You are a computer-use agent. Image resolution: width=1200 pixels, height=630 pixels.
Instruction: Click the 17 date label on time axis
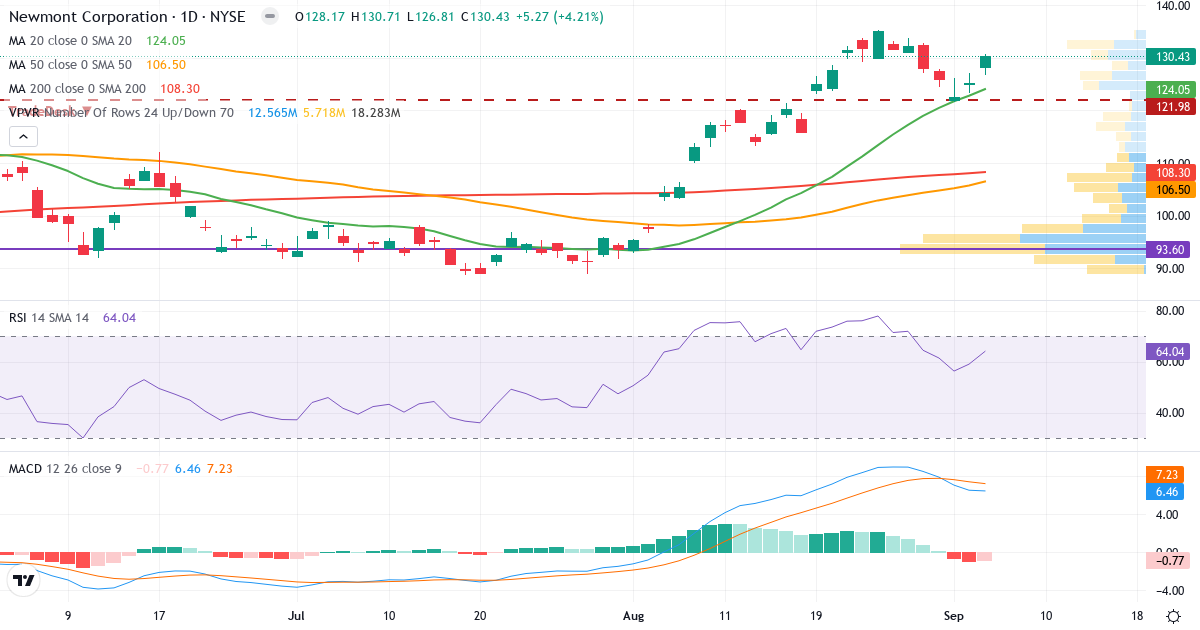point(159,616)
